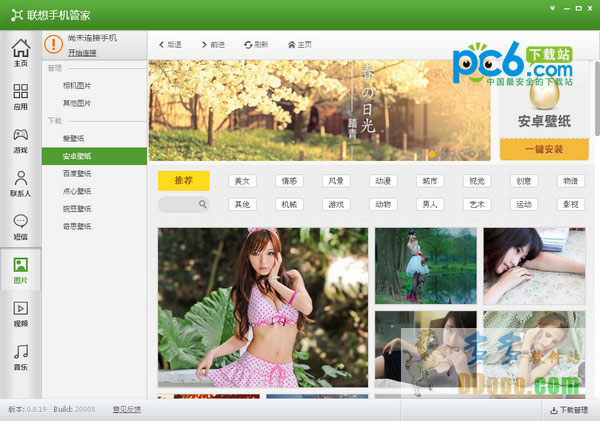Filter wallpapers by 视觉
This screenshot has width=600, height=421.
[477, 181]
